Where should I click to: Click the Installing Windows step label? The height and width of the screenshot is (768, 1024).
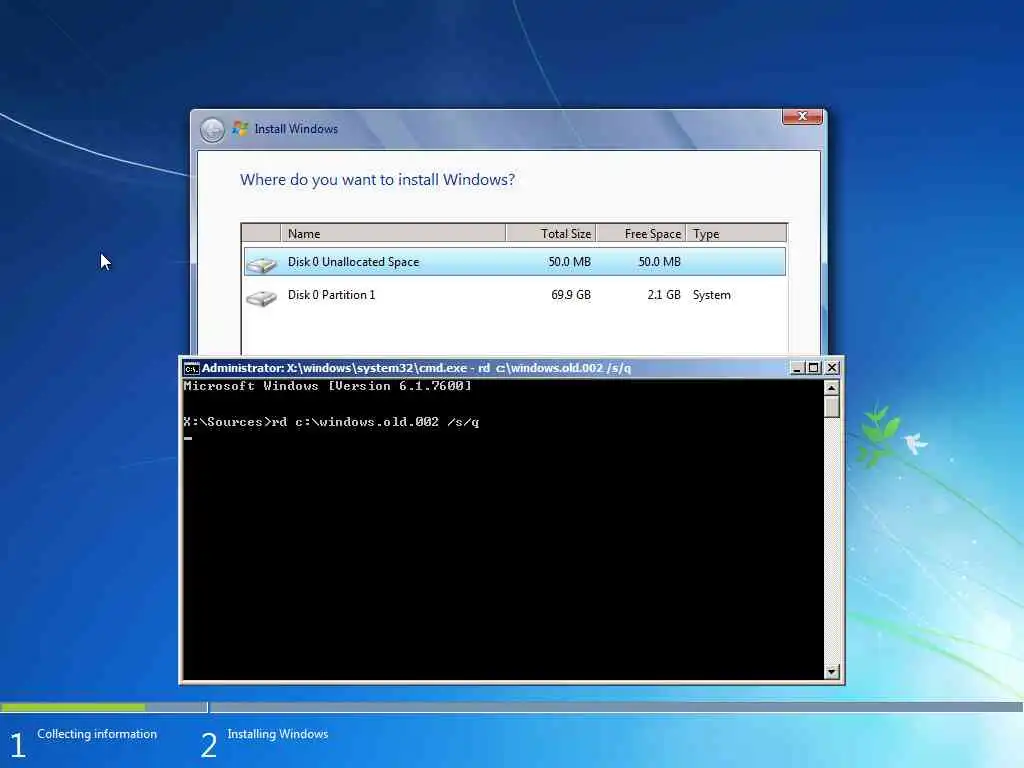pyautogui.click(x=278, y=734)
